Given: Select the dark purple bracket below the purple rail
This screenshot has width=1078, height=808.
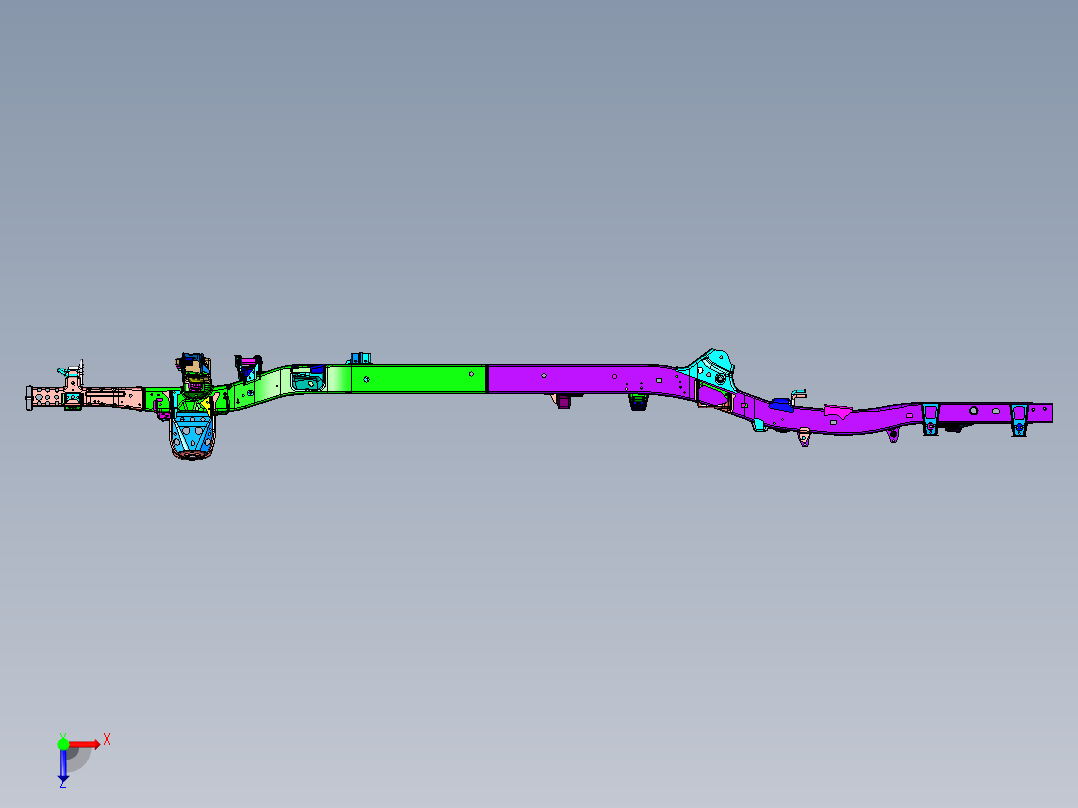Looking at the screenshot, I should click(x=564, y=402).
